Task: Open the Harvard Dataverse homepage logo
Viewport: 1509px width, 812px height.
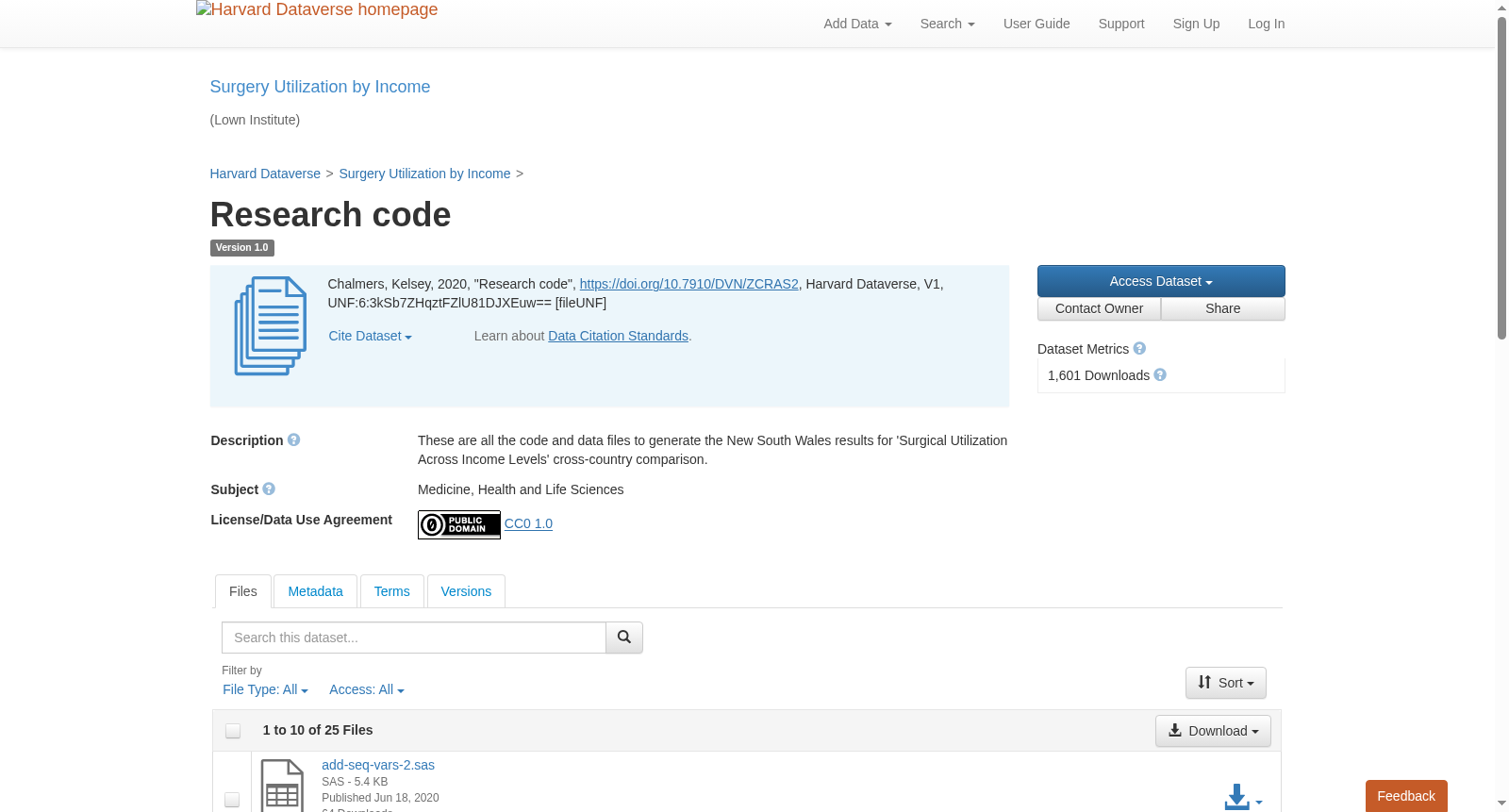Action: 317,10
